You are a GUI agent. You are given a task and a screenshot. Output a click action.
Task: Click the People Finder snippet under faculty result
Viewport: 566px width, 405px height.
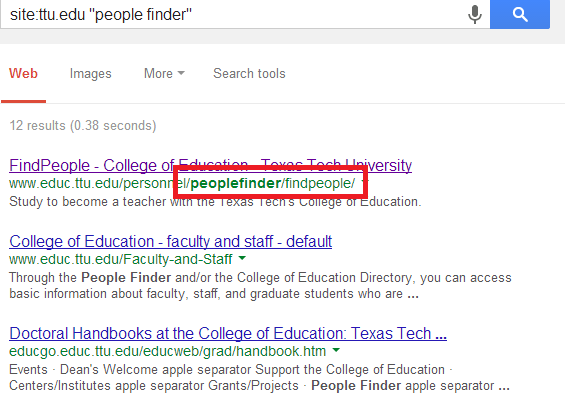coord(260,286)
